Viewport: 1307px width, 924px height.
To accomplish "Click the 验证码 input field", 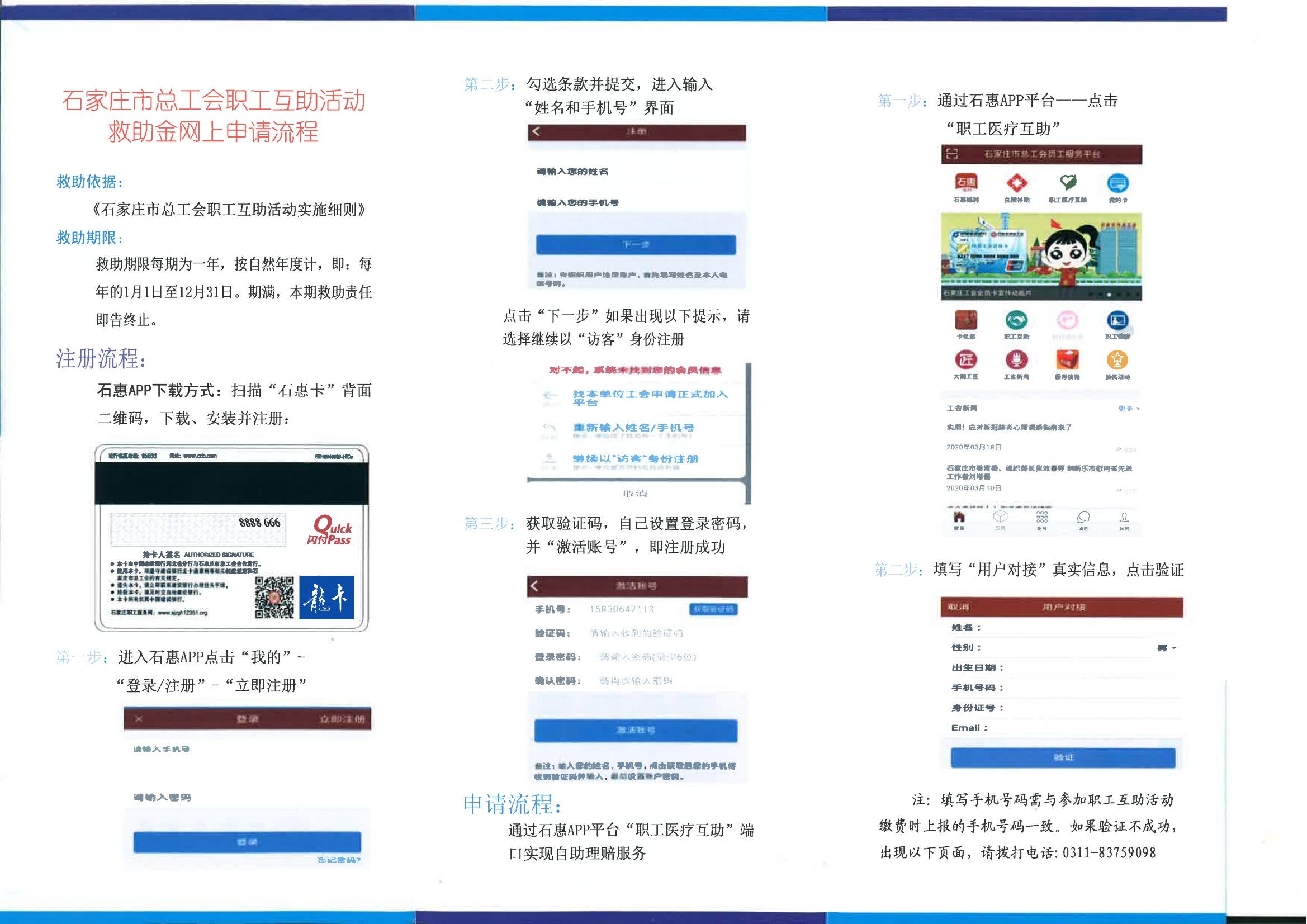I will pyautogui.click(x=636, y=633).
